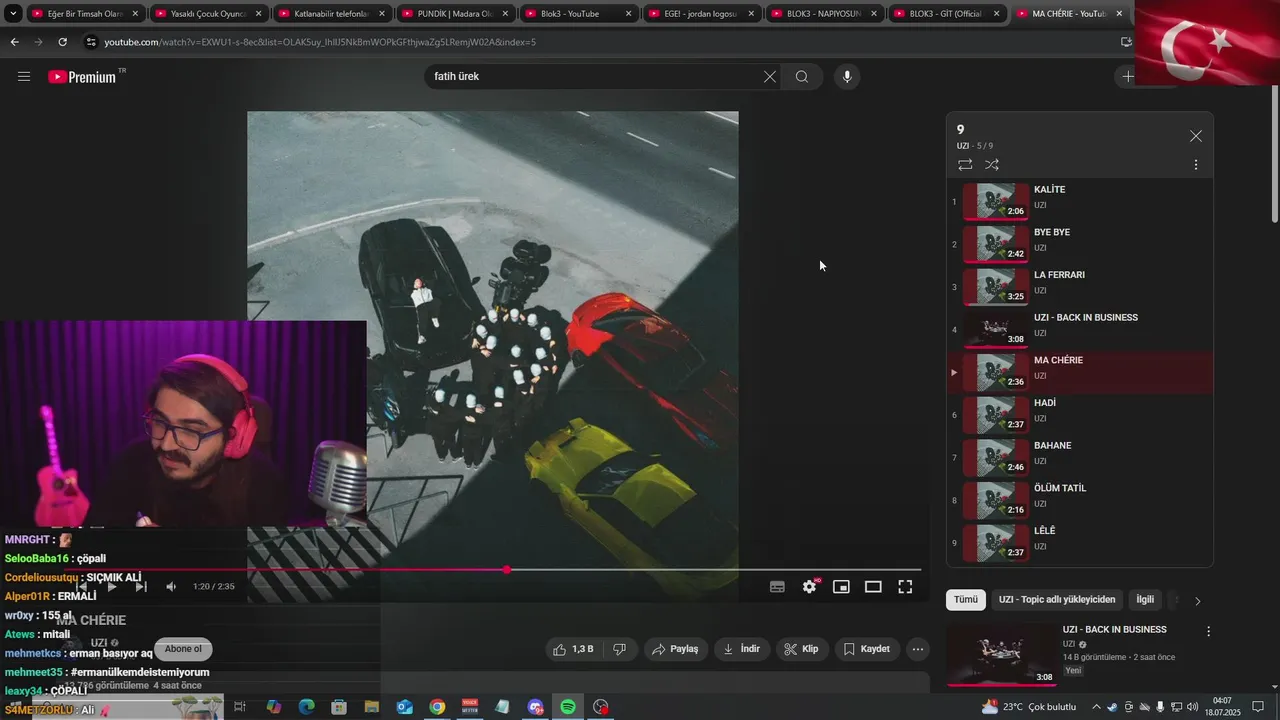Screen dimensions: 1280x720
Task: Open the Paylaş share dialog
Action: (675, 649)
